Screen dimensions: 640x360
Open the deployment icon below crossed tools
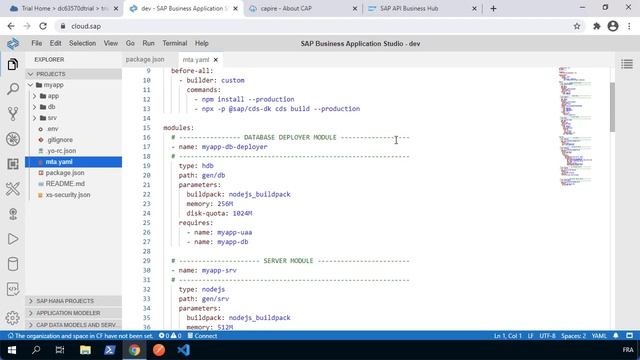pyautogui.click(x=13, y=214)
